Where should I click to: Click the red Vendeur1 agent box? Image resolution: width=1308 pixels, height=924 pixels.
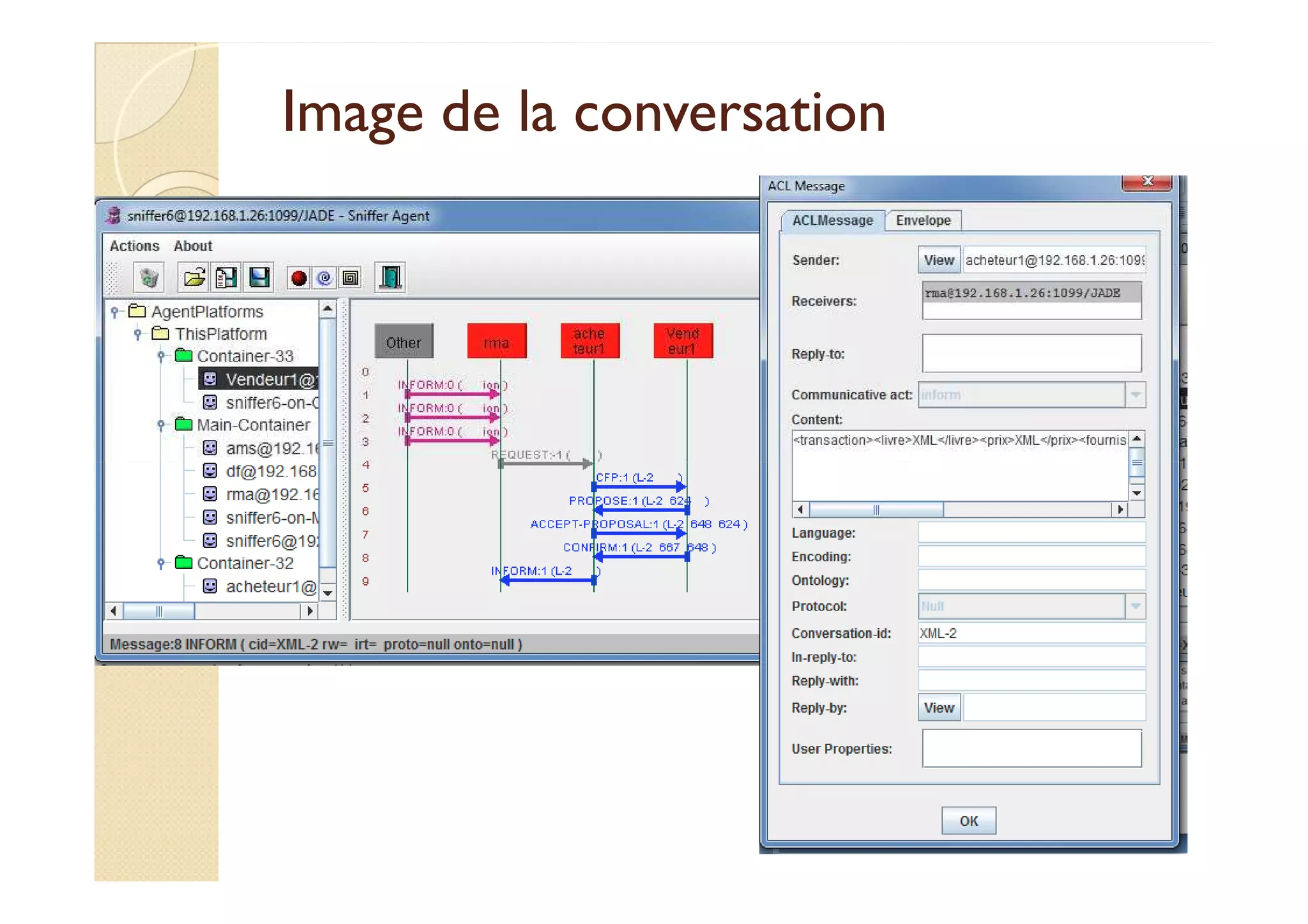click(x=683, y=341)
